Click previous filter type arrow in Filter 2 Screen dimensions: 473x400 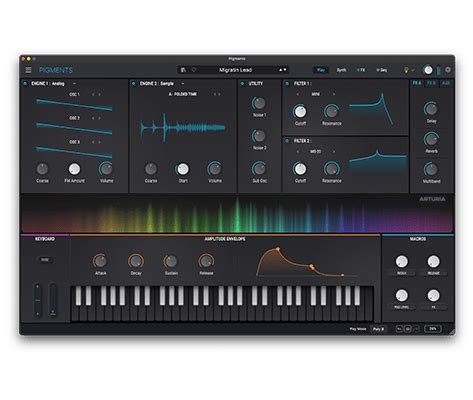click(298, 151)
